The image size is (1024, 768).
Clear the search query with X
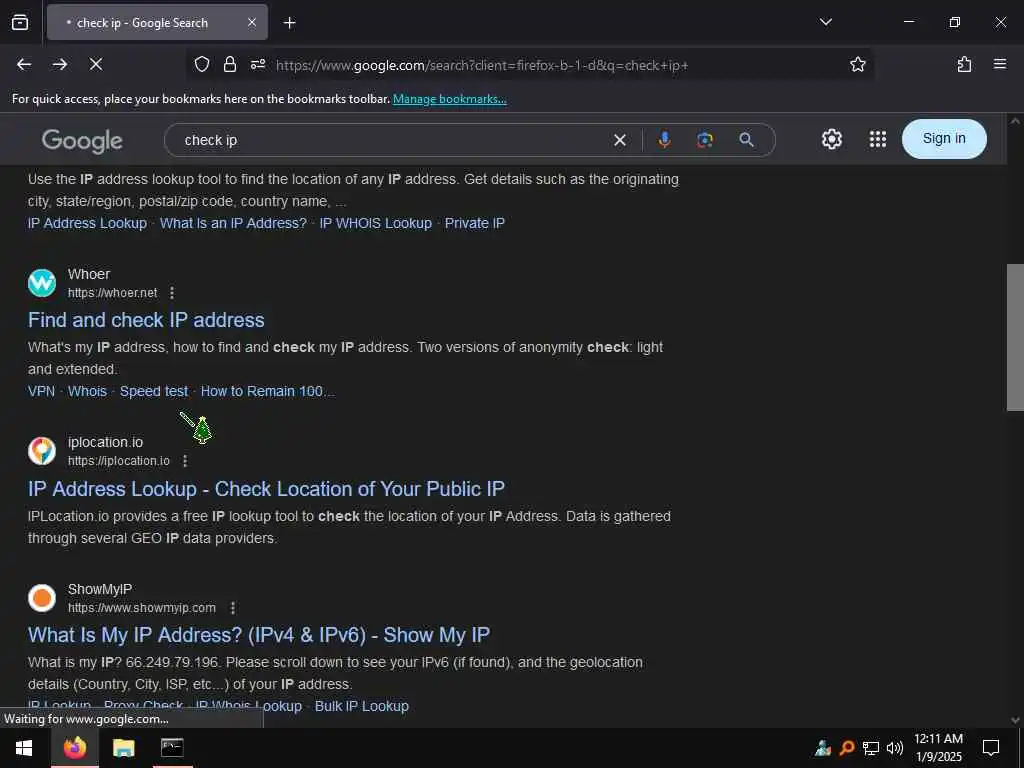coord(620,140)
